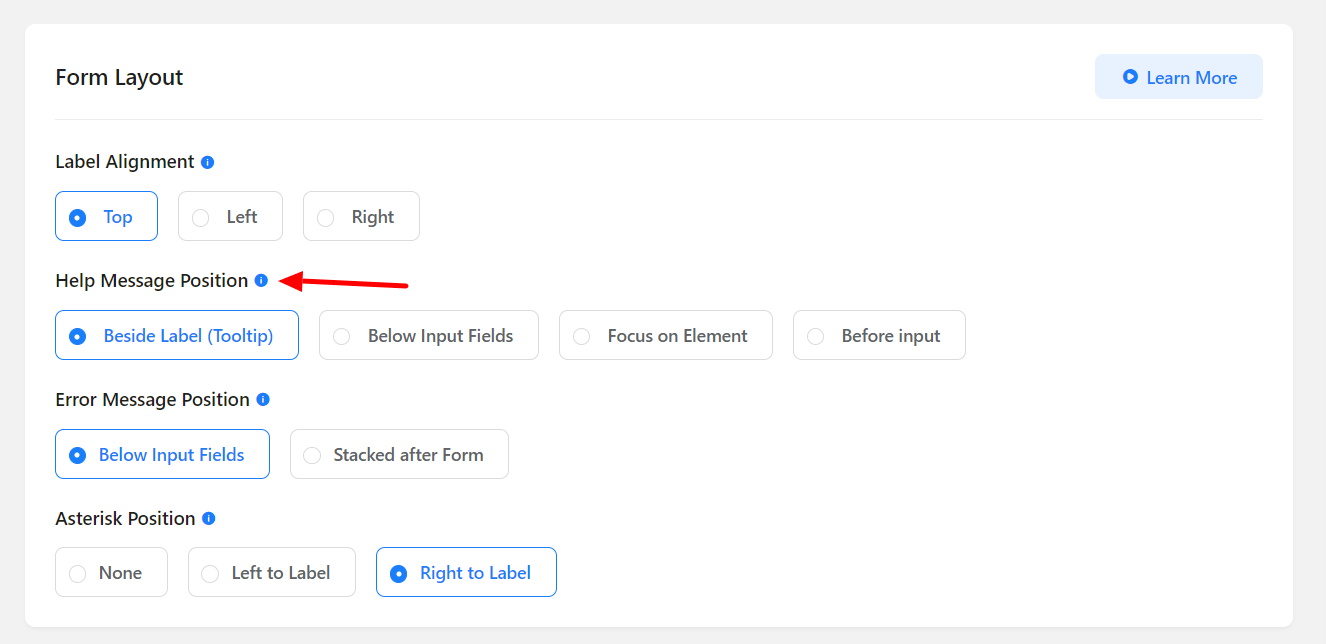Select Beside Label (Tooltip) help position
The width and height of the screenshot is (1326, 644).
click(176, 336)
